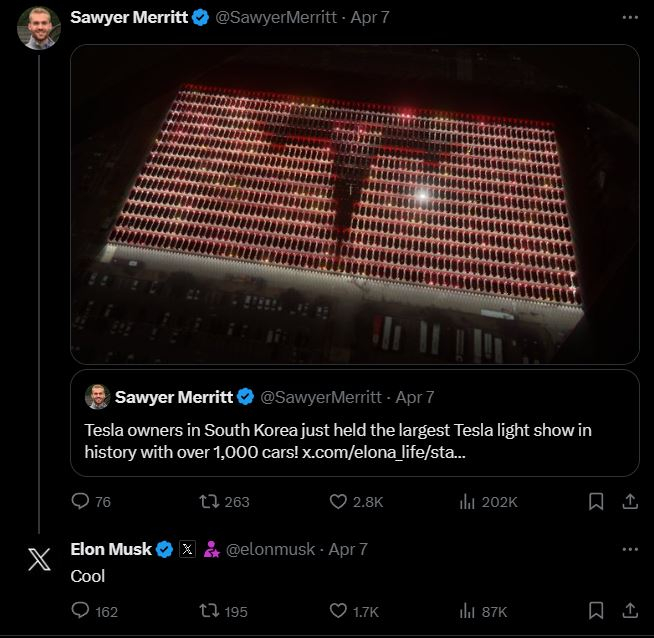View analytics of Elon Musk's reply

pos(467,611)
